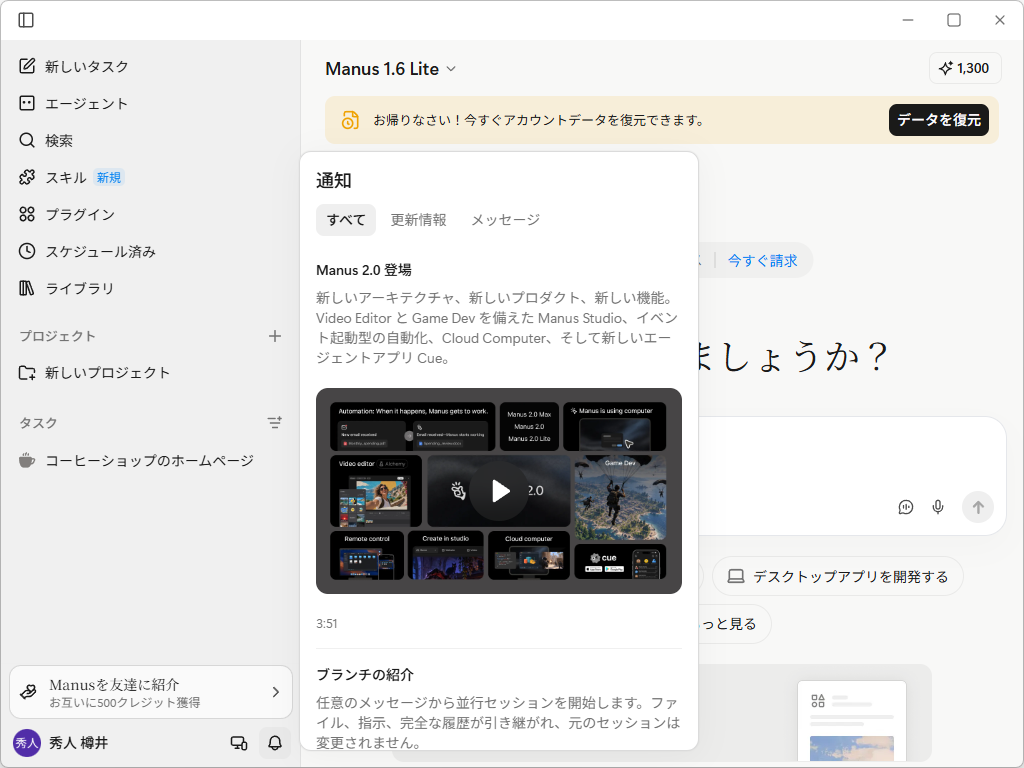Click the 秀人 樽井 account name
This screenshot has width=1024, height=768.
(x=78, y=743)
